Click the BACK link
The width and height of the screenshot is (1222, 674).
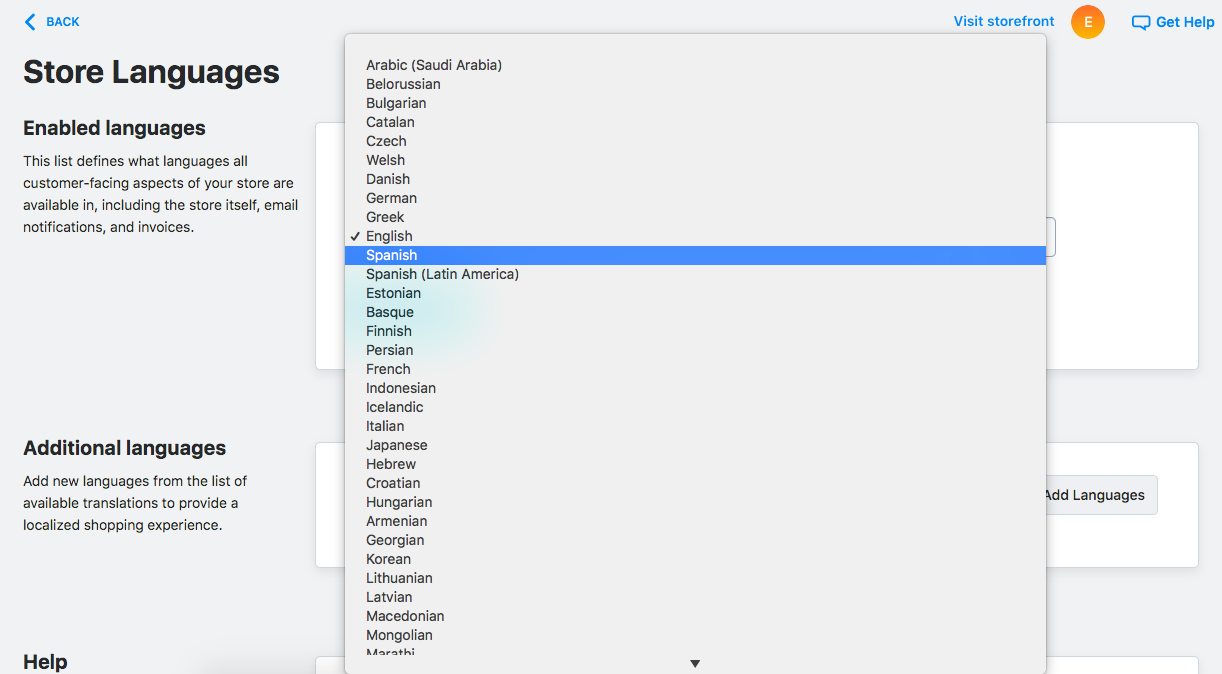click(60, 21)
